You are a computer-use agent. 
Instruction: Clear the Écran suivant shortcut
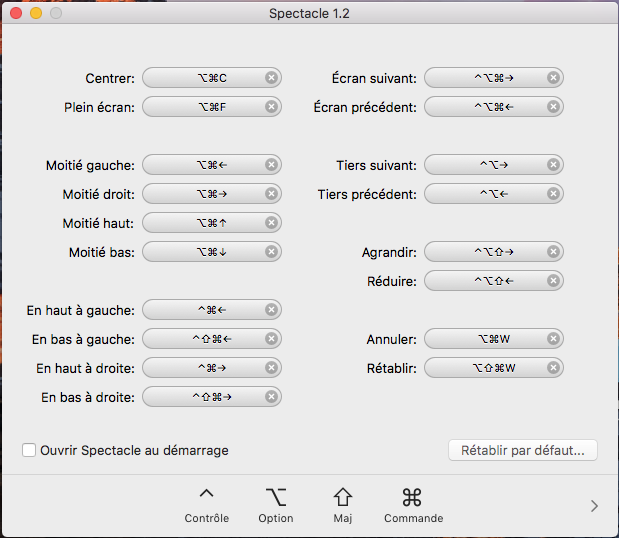tap(553, 78)
